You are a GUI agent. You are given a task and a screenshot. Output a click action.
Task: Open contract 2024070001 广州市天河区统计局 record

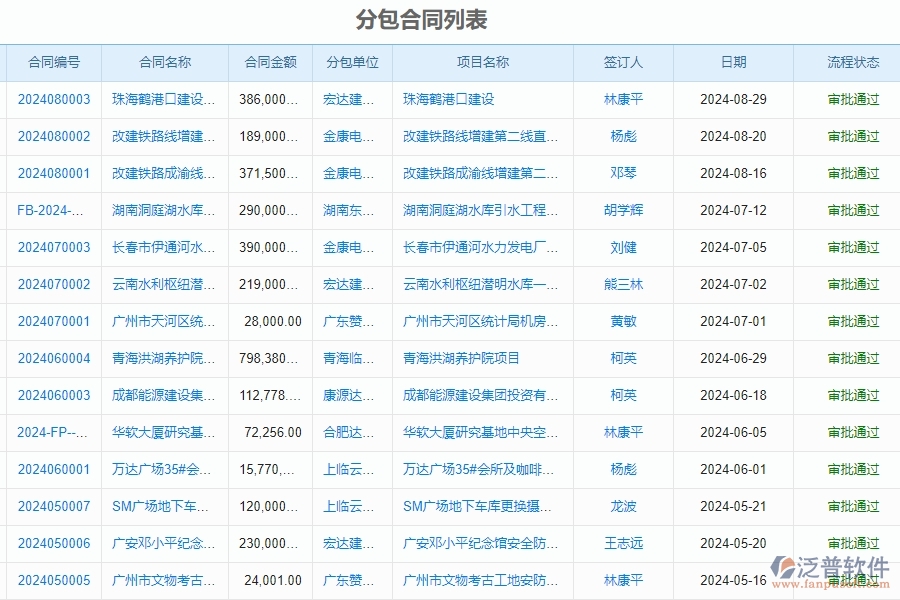pyautogui.click(x=52, y=321)
